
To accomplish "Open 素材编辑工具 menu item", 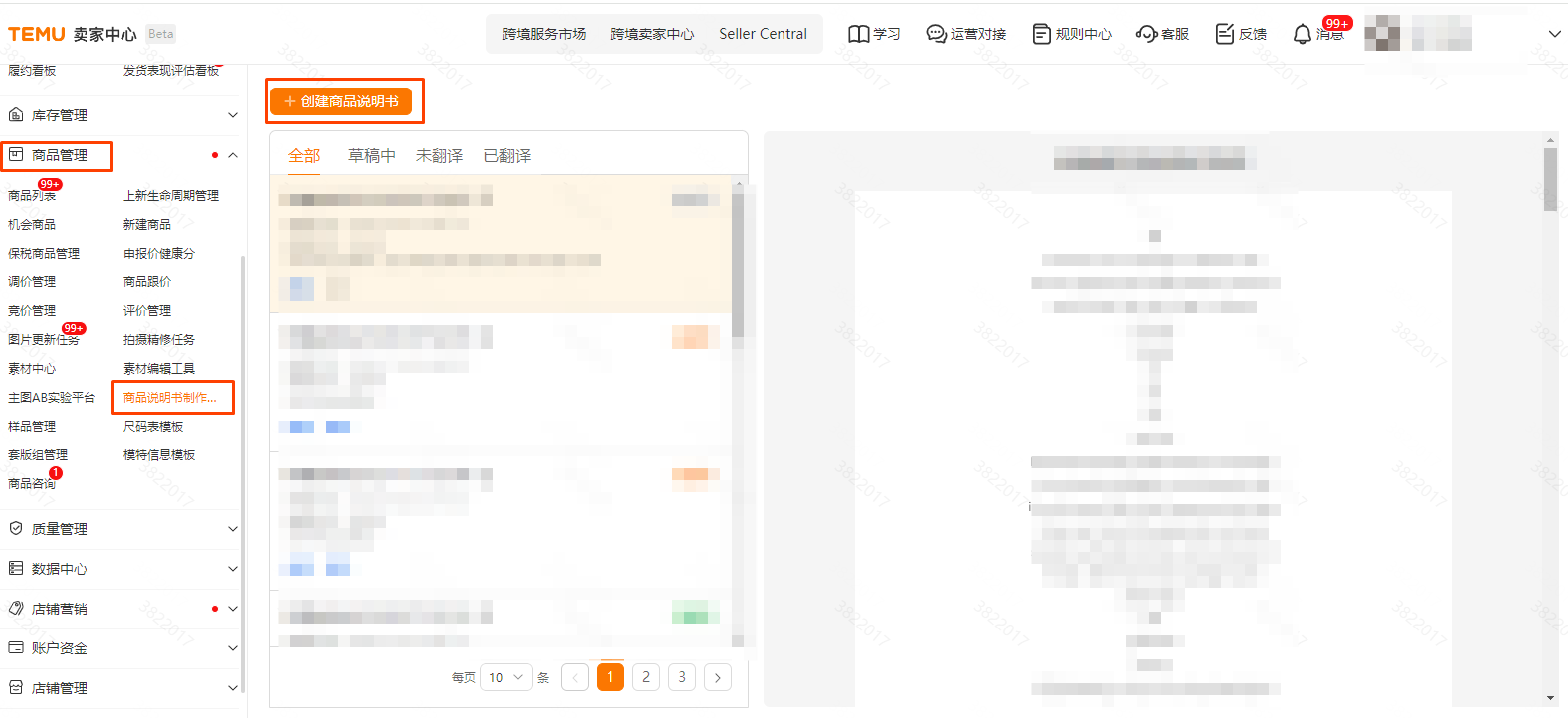I will point(159,369).
